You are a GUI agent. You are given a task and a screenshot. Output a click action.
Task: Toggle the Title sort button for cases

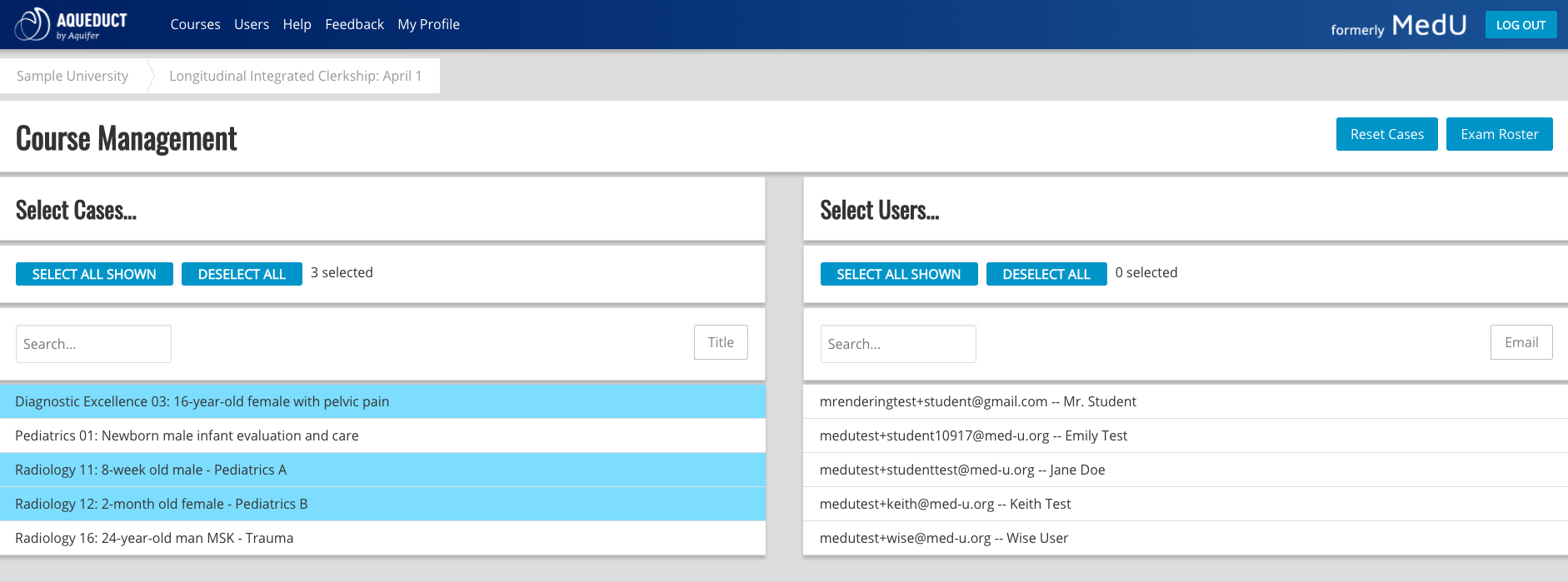(721, 342)
